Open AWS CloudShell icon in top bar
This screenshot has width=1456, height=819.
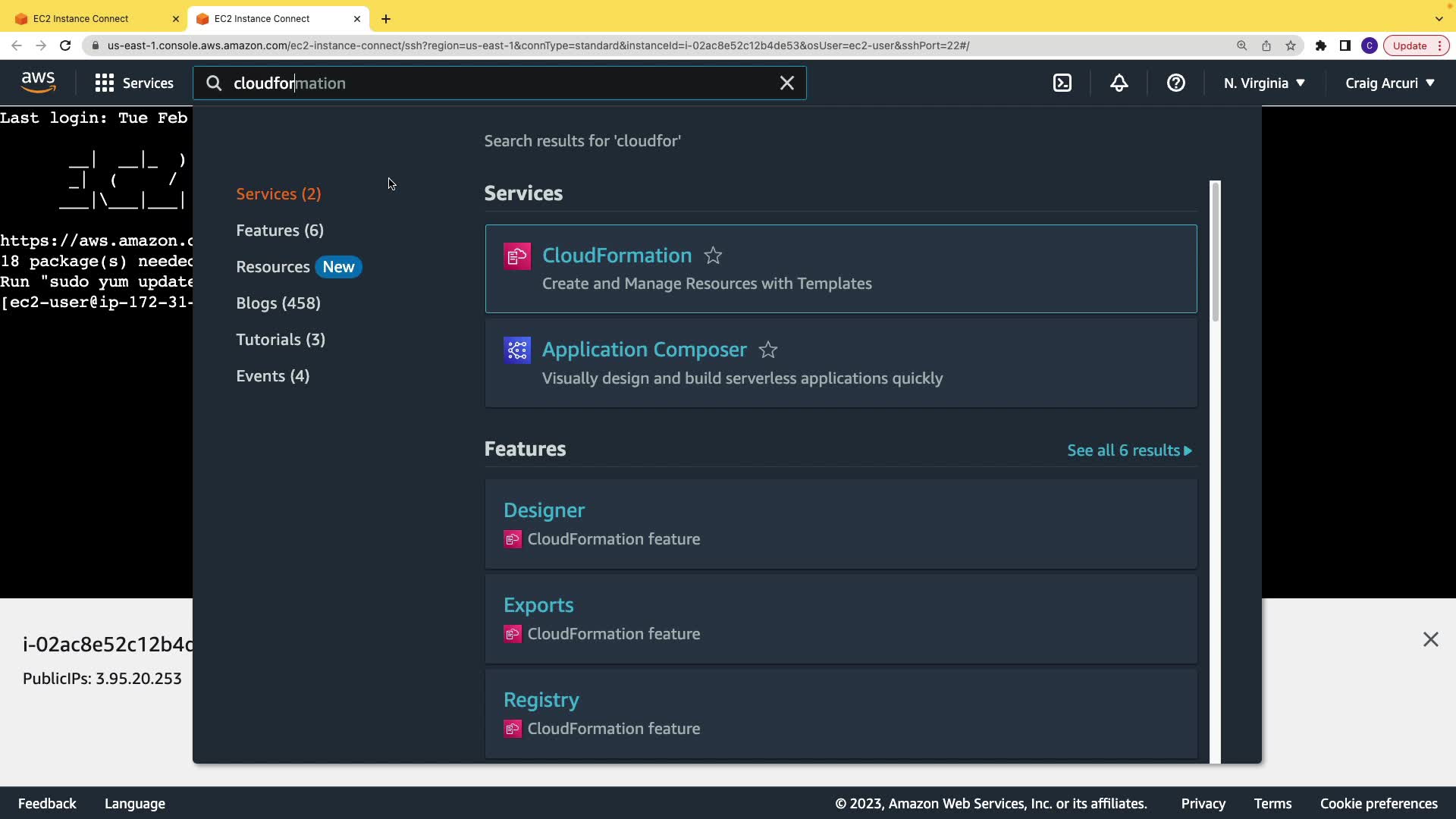click(x=1062, y=83)
